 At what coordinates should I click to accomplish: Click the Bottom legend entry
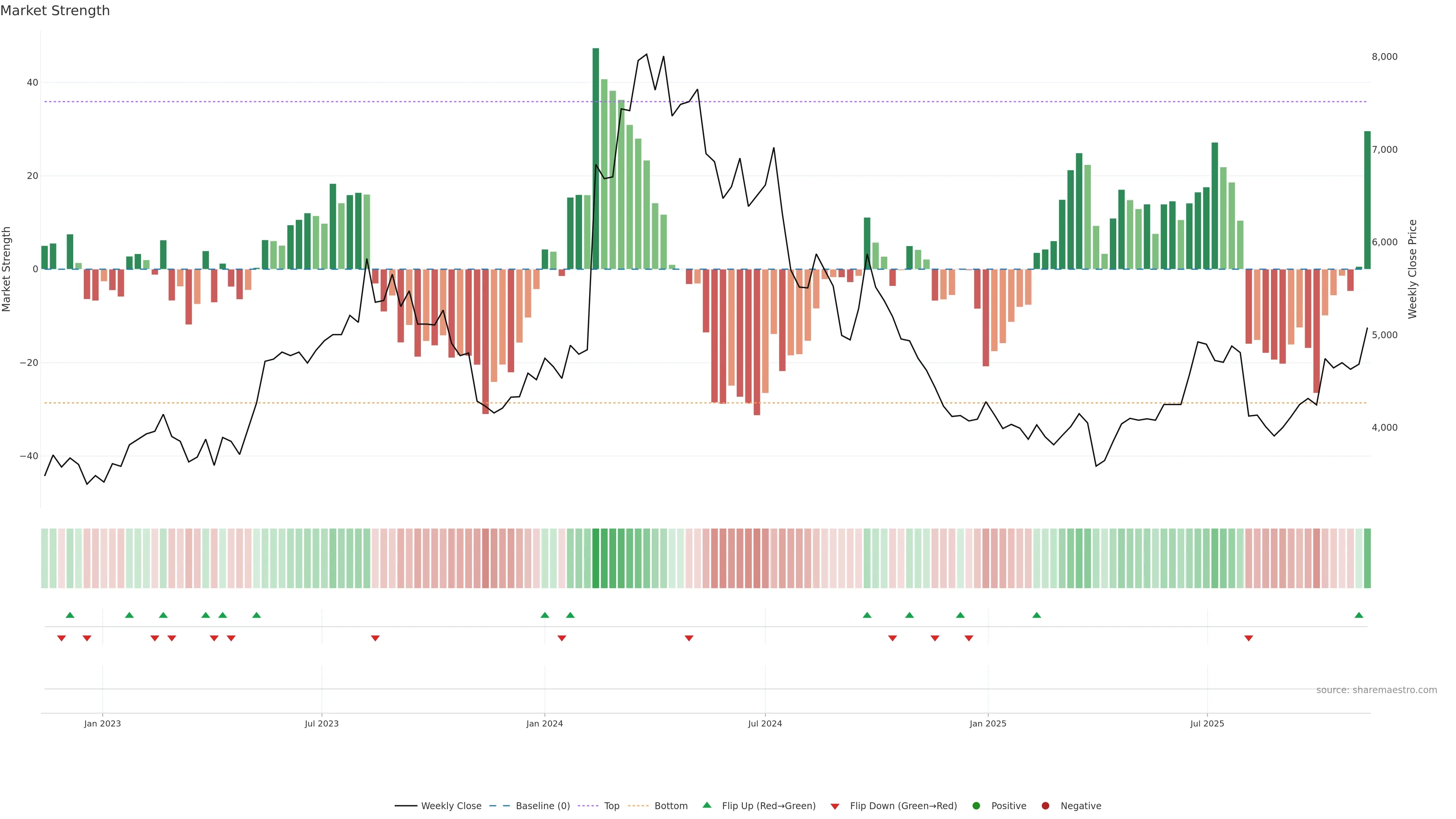pyautogui.click(x=670, y=806)
